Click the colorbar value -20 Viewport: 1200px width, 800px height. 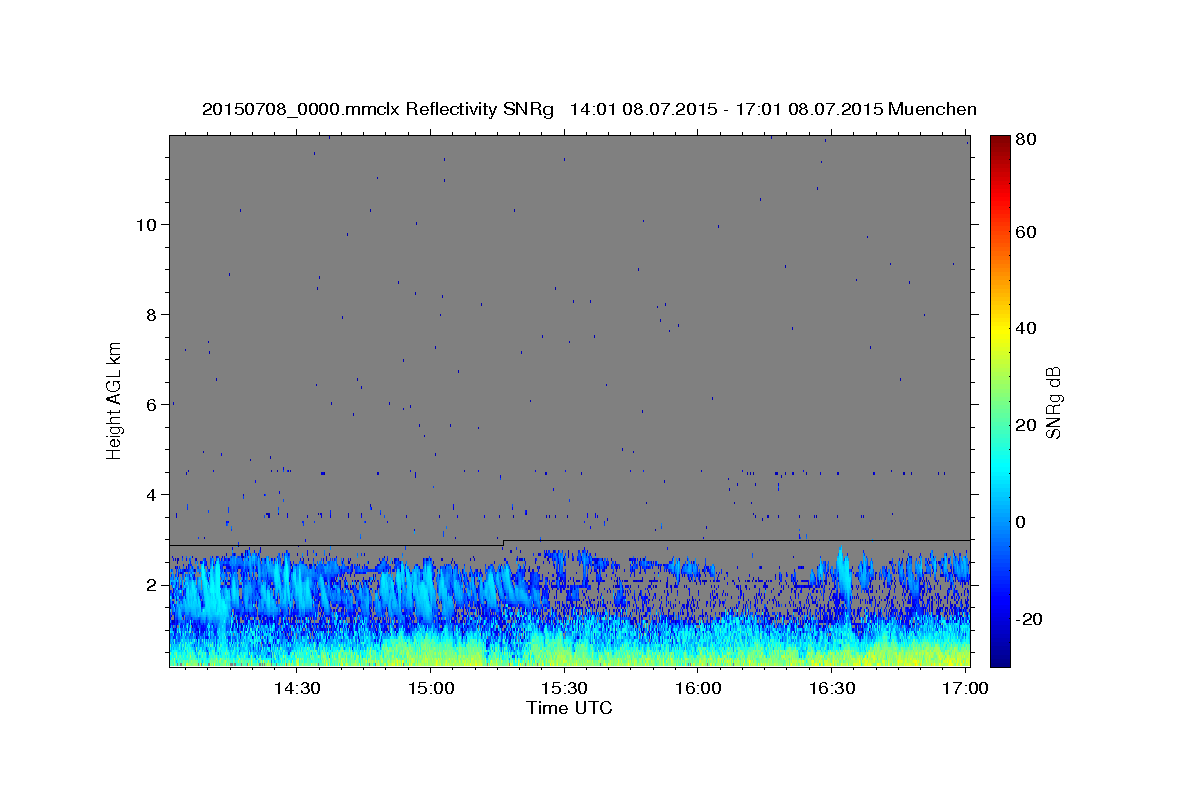pyautogui.click(x=1029, y=619)
